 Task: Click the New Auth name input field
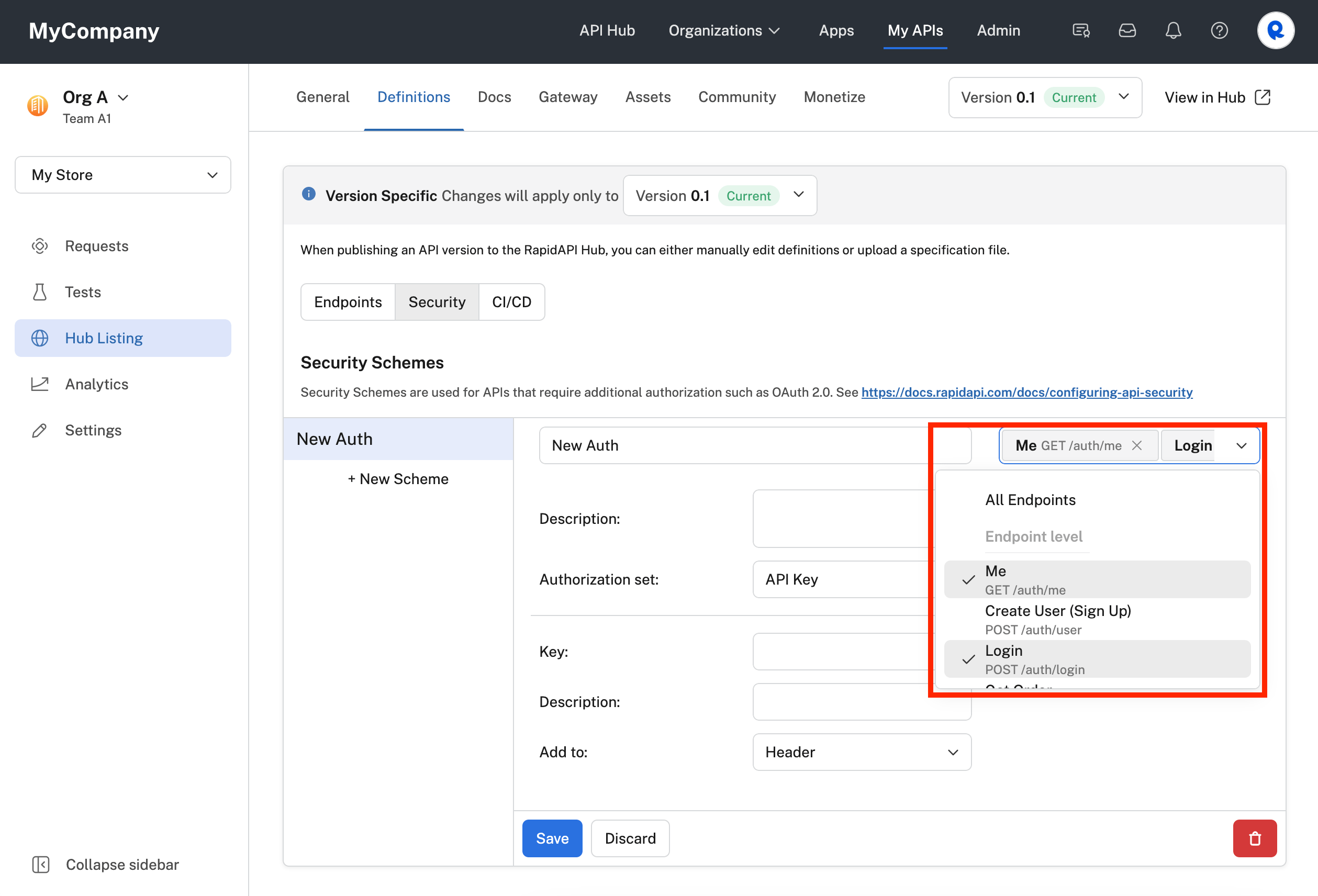click(754, 445)
